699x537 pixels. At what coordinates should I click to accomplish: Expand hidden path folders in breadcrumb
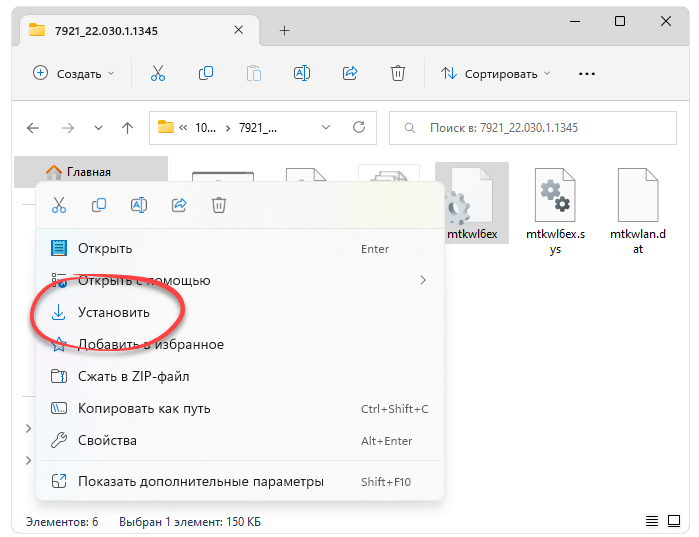pyautogui.click(x=183, y=128)
